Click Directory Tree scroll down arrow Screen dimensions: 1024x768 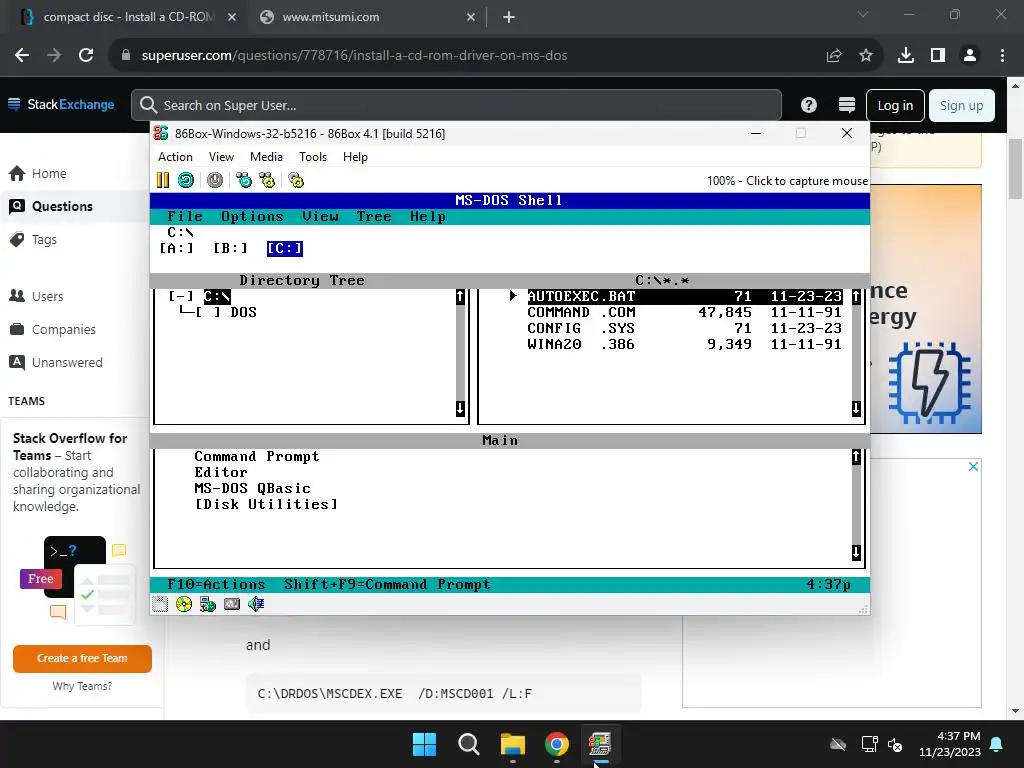460,409
